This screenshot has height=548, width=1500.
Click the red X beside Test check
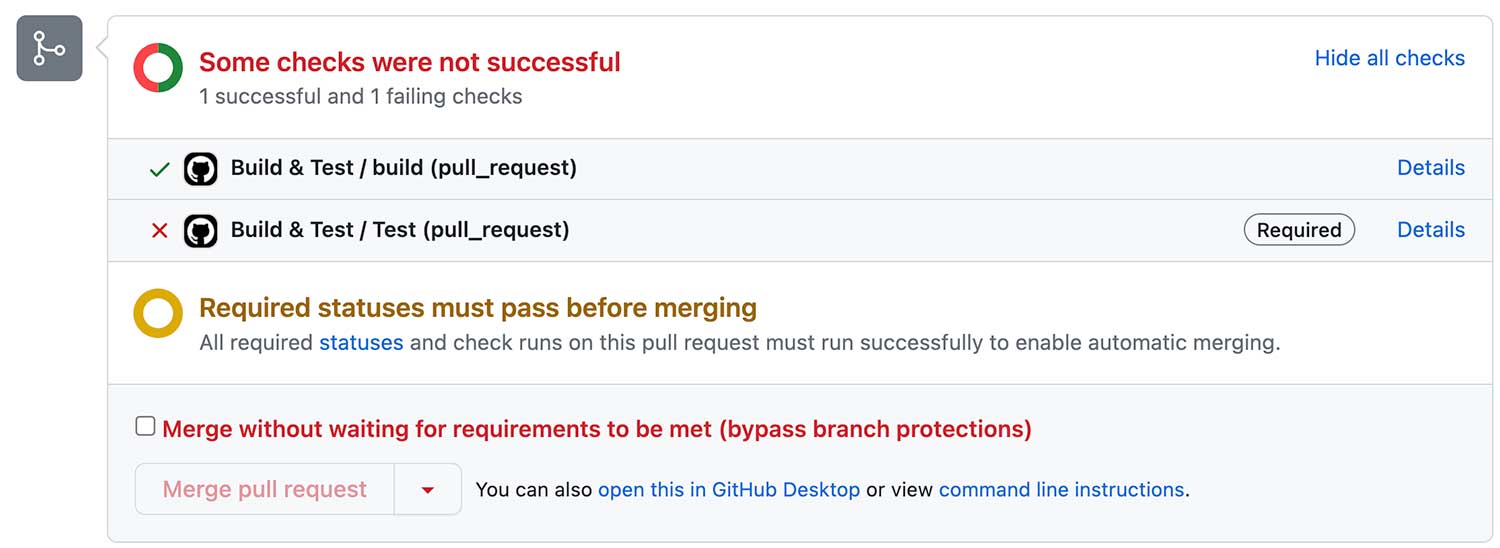pos(159,231)
